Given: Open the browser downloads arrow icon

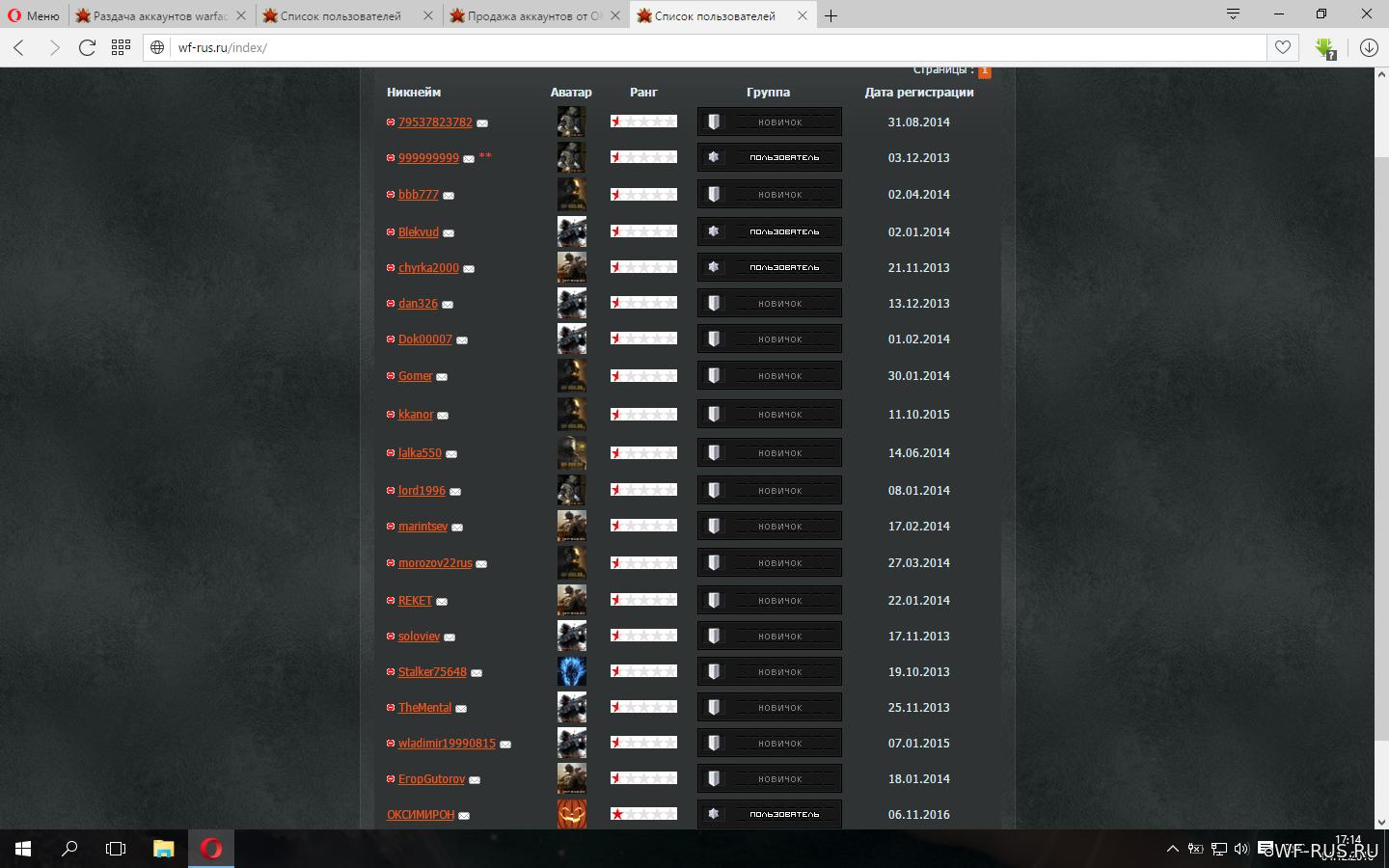Looking at the screenshot, I should click(x=1368, y=47).
